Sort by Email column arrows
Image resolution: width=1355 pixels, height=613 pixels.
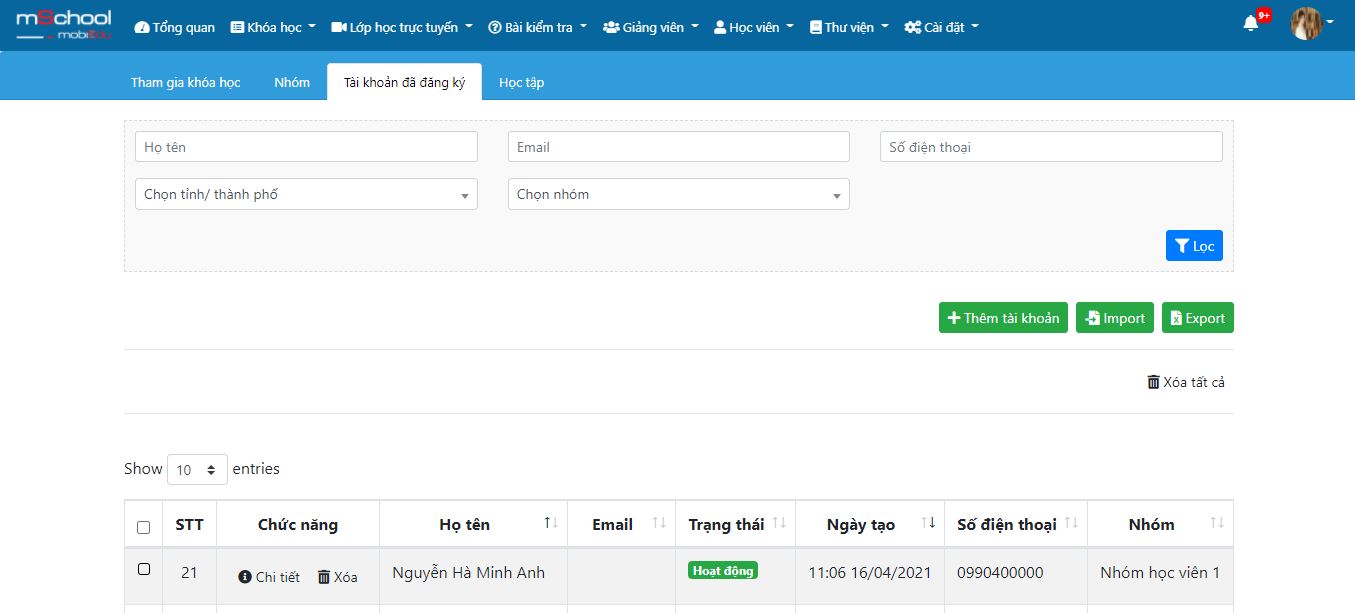click(659, 523)
